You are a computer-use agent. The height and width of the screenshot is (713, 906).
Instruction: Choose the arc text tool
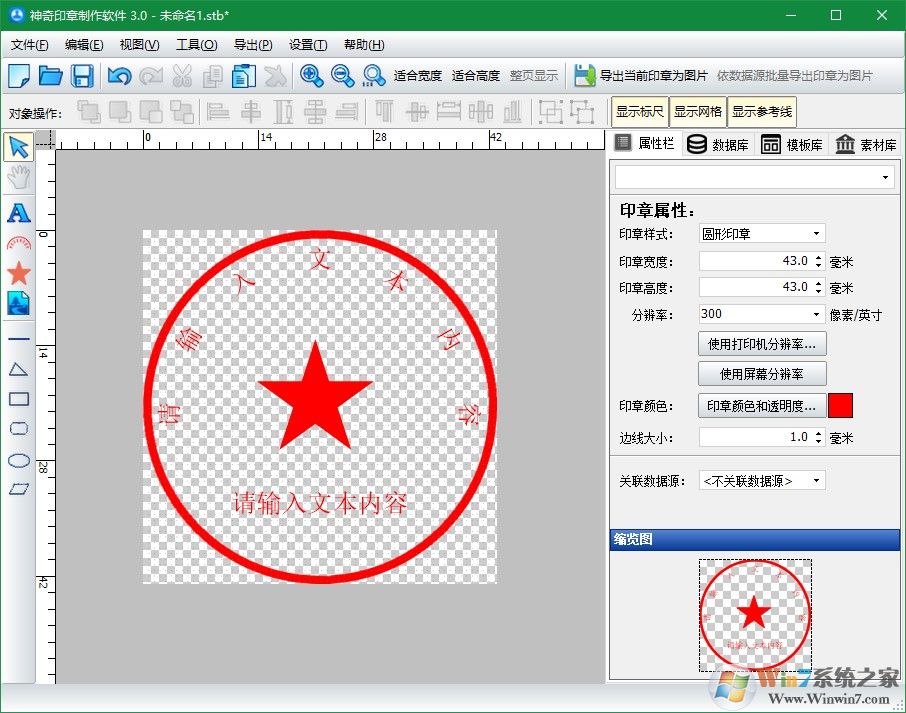18,243
